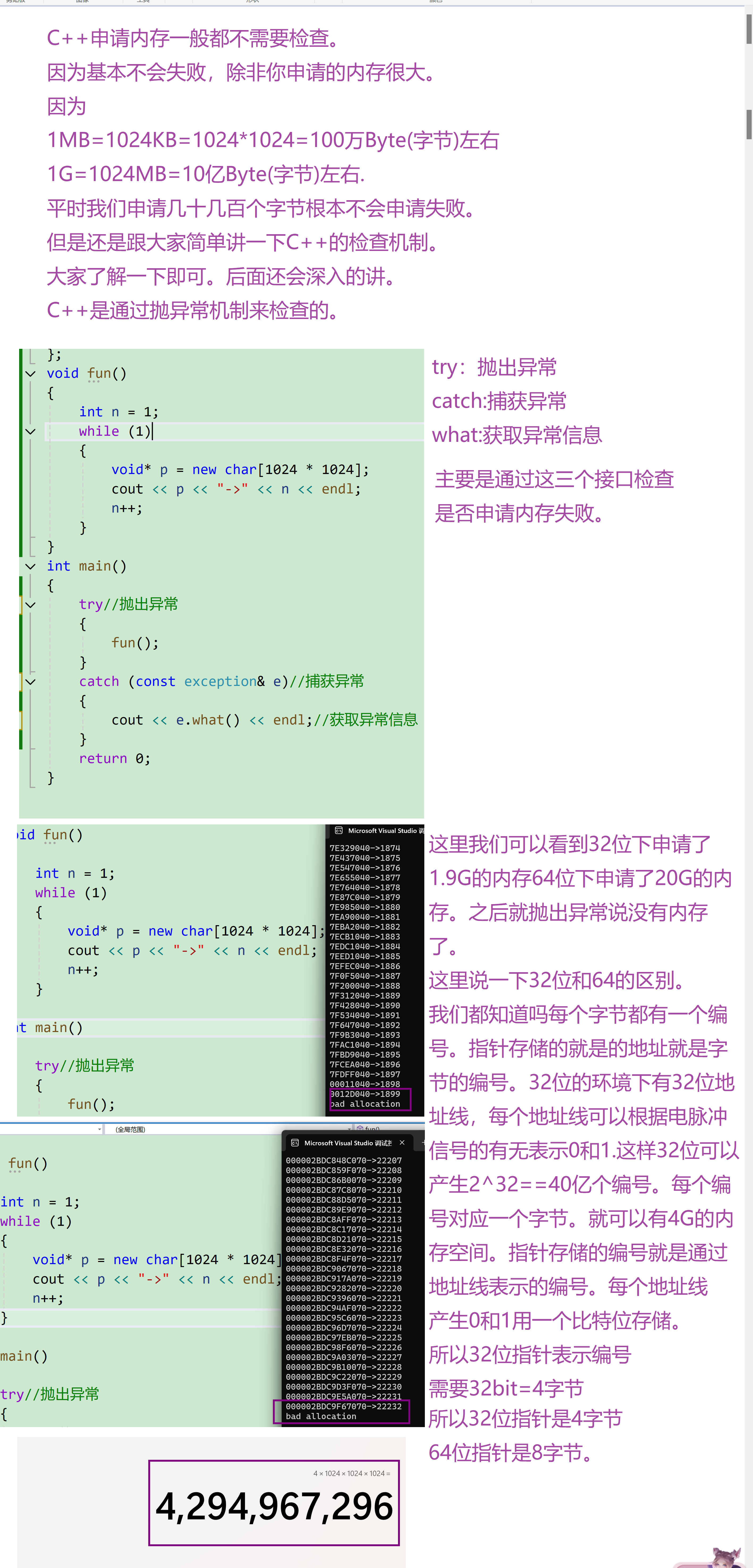Click the line '1G=1024MB=10亿Byte(字节)左右.'
The width and height of the screenshot is (753, 1568).
206,174
